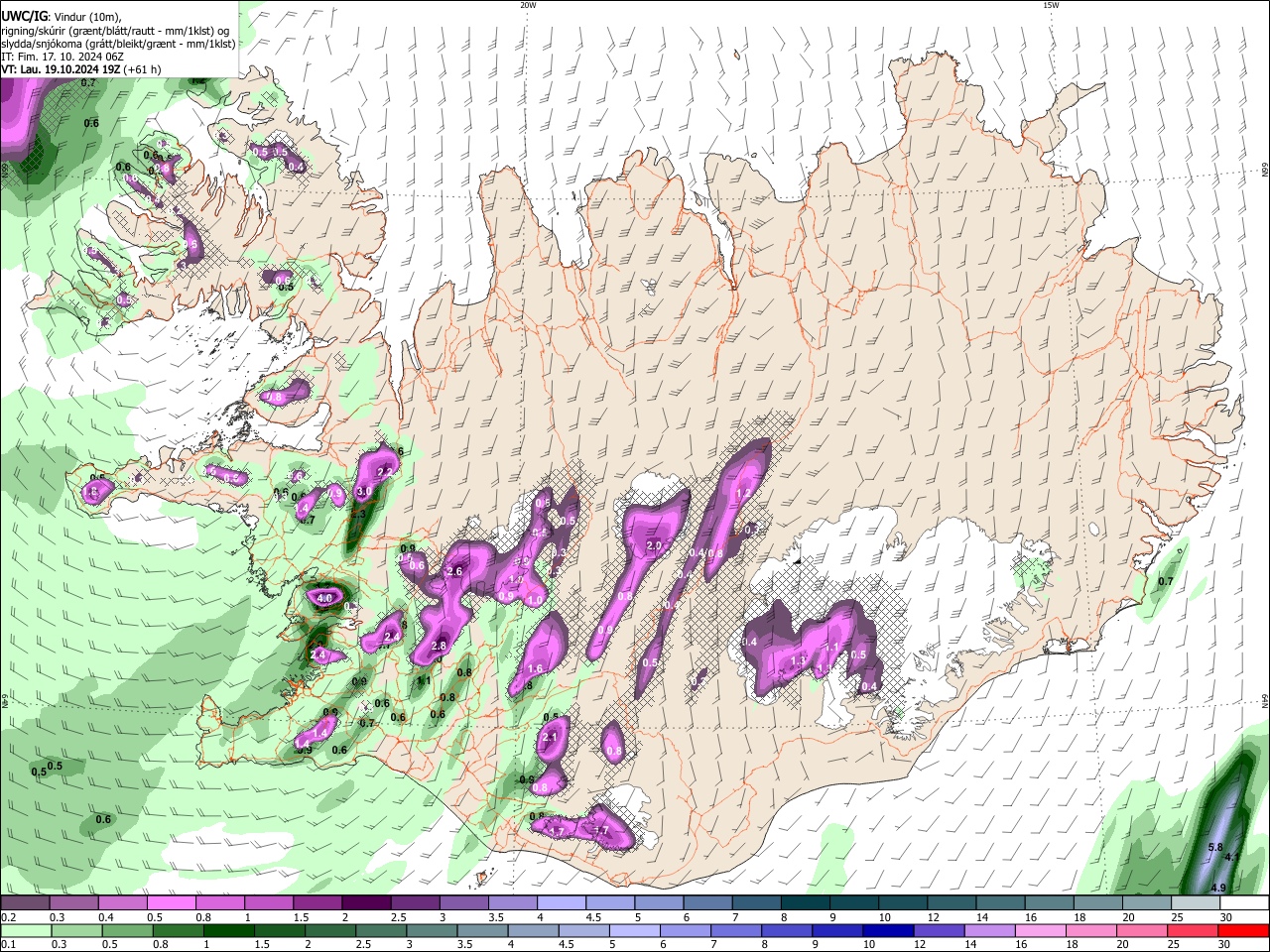
Task: Click the header line 'UWC/IG: Vindur (10m),'
Action: pyautogui.click(x=62, y=16)
